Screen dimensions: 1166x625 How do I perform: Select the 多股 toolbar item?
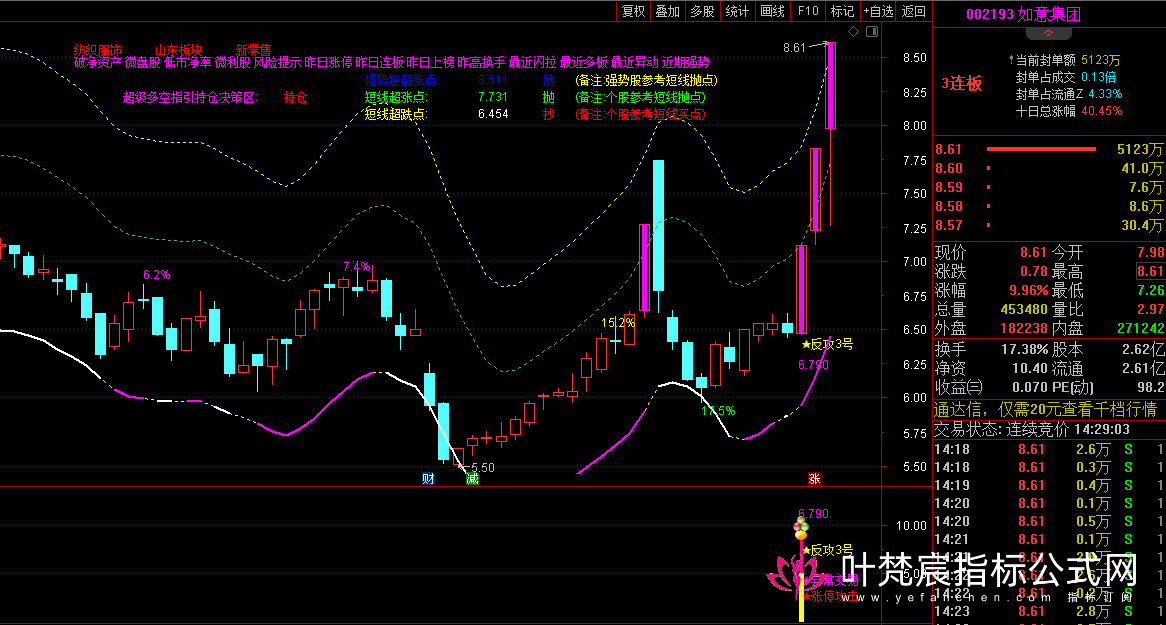coord(702,10)
